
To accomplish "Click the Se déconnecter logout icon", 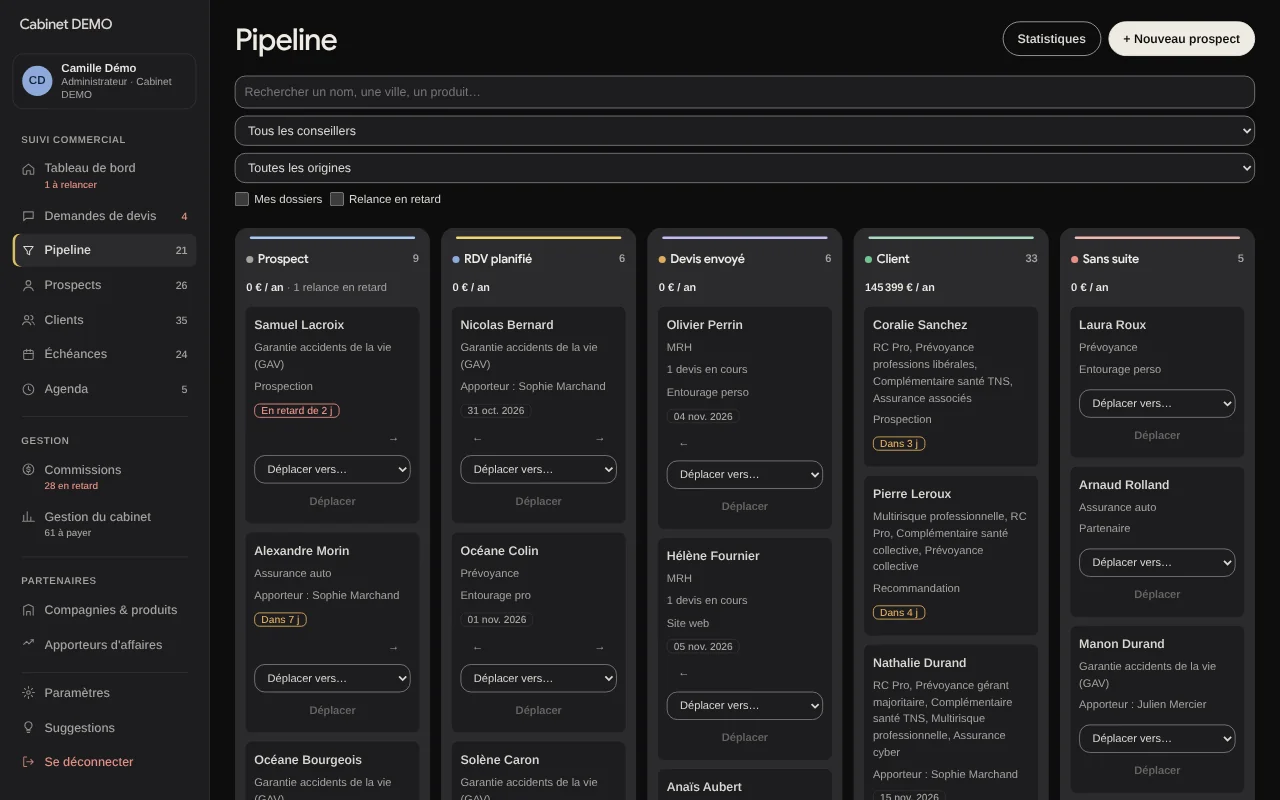I will coord(28,762).
